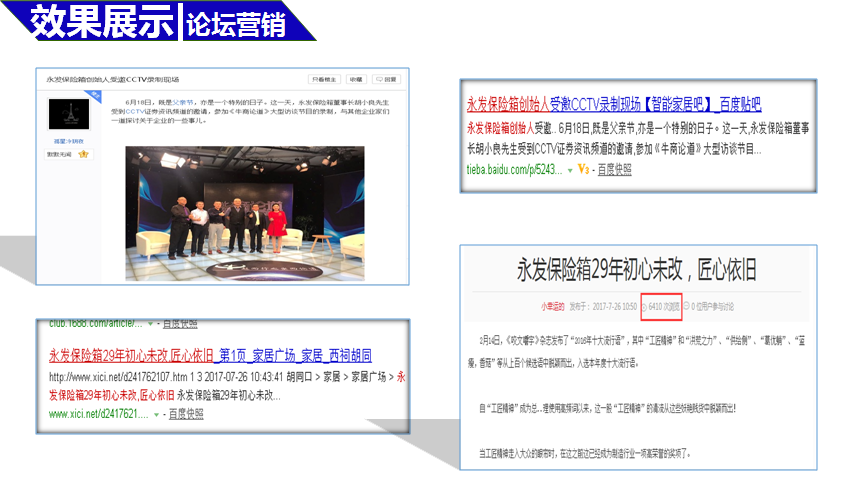The image size is (848, 479).
Task: Click the 收藏 button in the forum post
Action: pyautogui.click(x=356, y=79)
